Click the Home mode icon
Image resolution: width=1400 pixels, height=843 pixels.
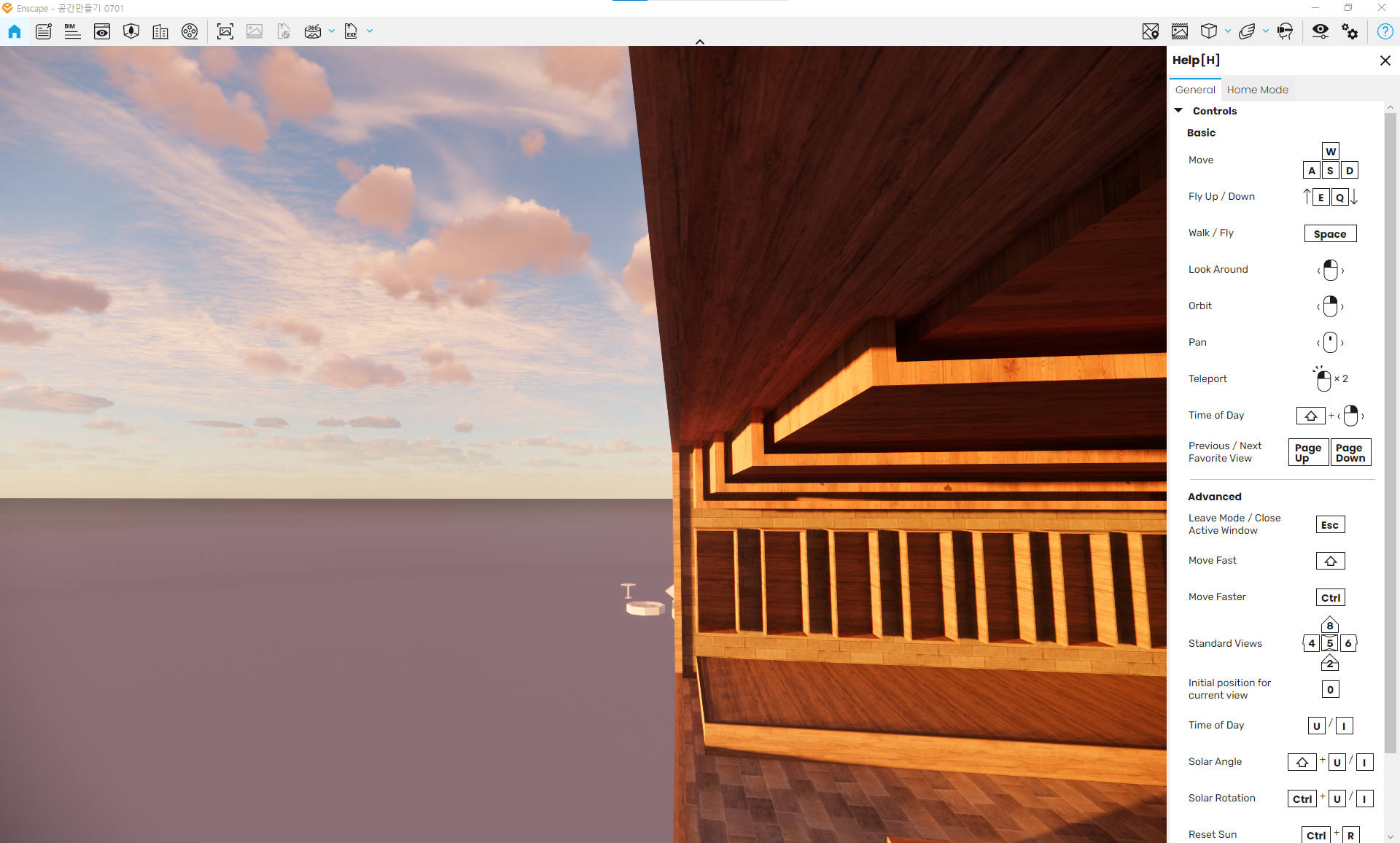coord(15,31)
